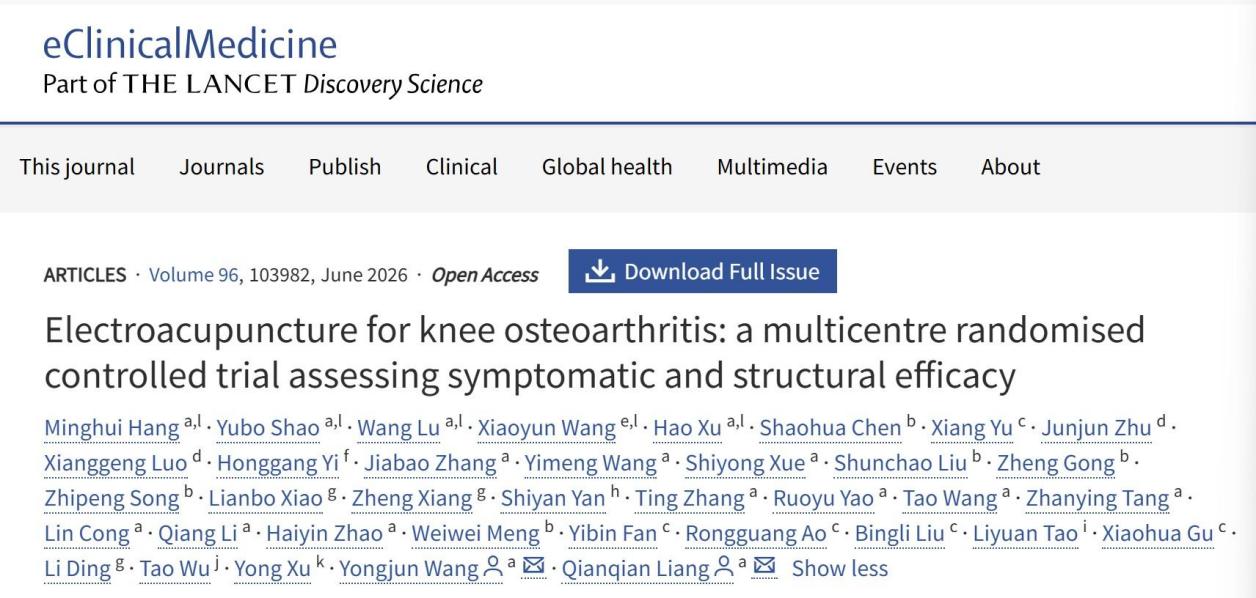The image size is (1256, 598).
Task: Expand the Journals navigation menu
Action: (222, 167)
